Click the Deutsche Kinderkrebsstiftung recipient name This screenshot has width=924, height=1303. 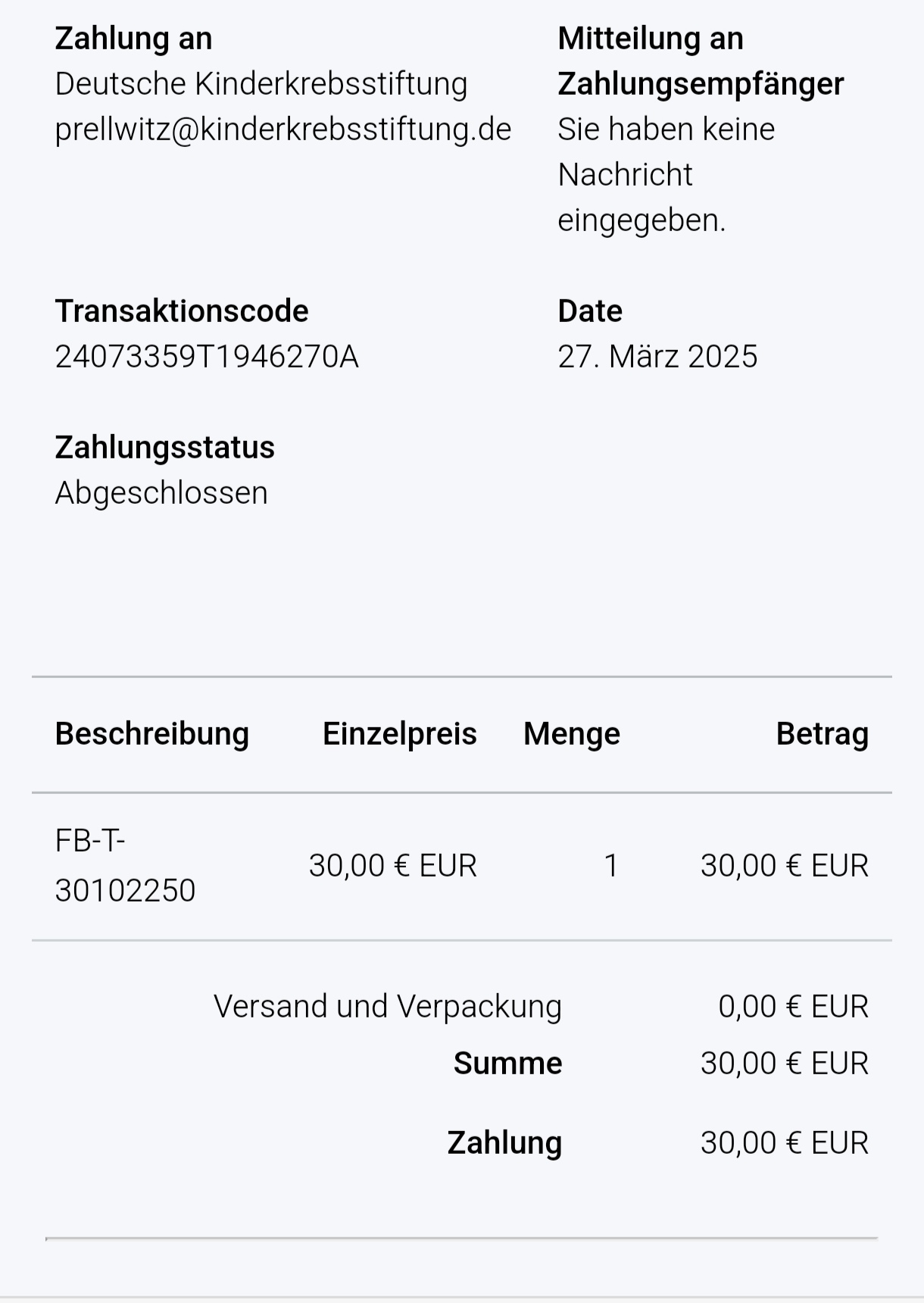pos(261,84)
